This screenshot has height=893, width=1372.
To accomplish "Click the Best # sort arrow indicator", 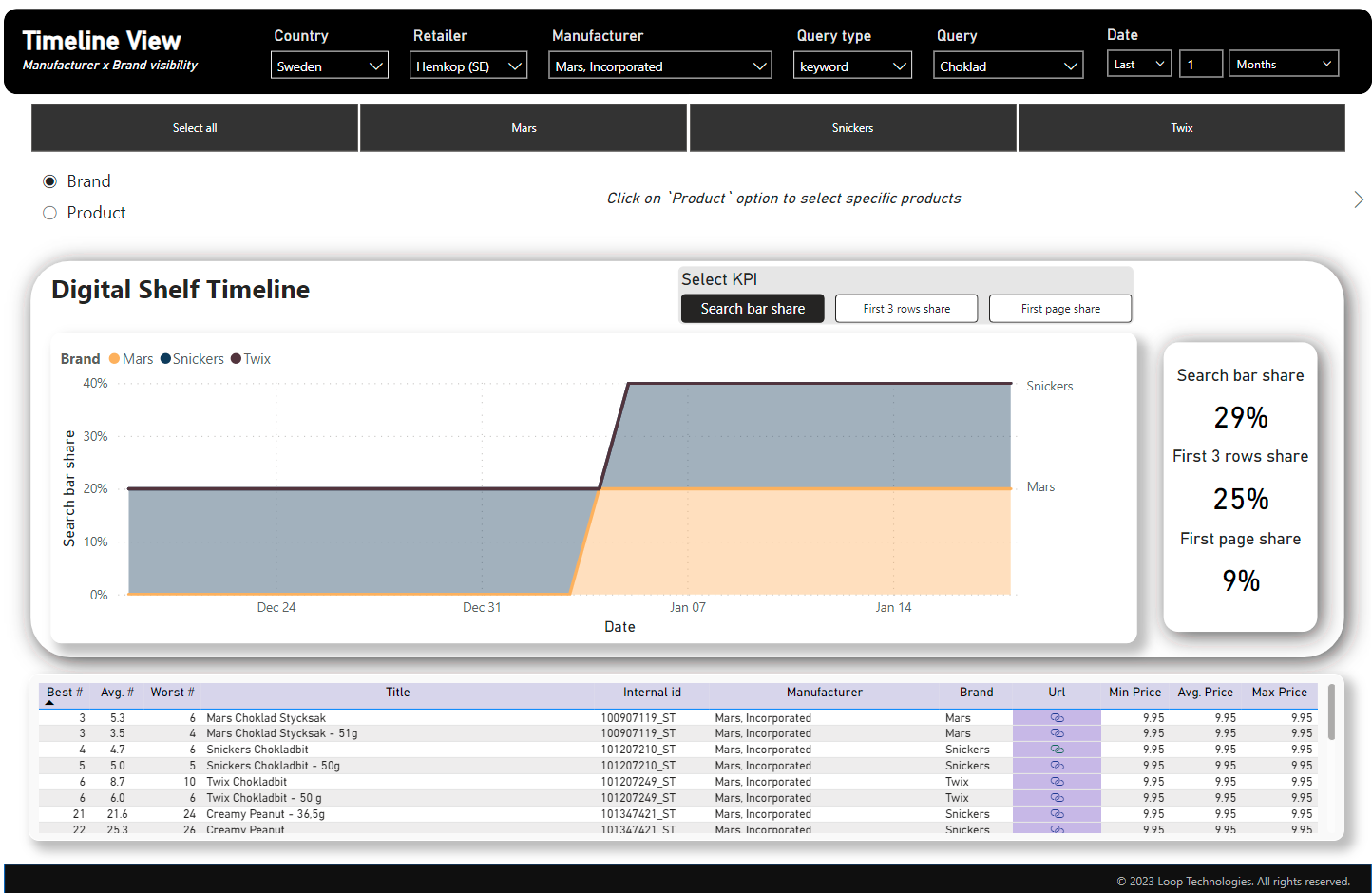I will tap(49, 703).
